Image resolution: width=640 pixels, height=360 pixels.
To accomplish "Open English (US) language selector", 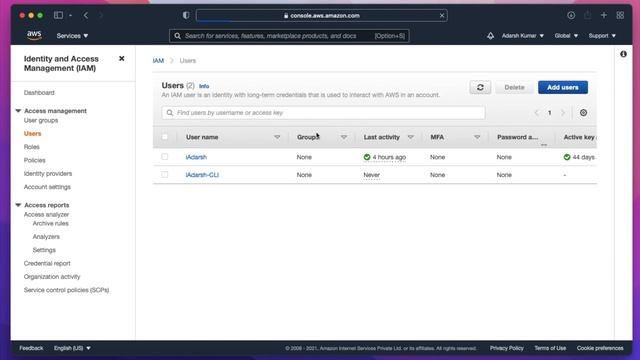I will (72, 348).
